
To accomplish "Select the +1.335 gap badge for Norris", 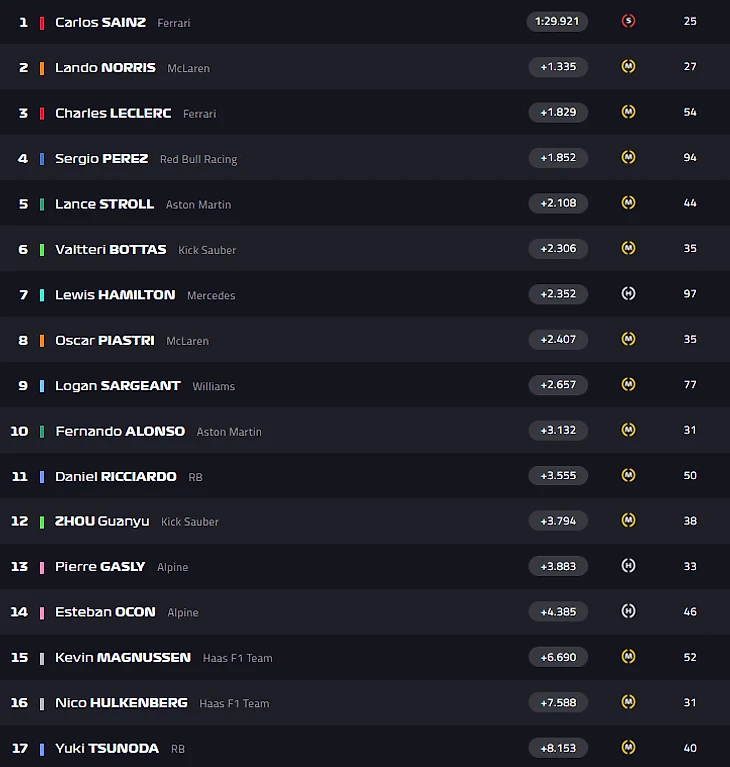I will [x=558, y=67].
